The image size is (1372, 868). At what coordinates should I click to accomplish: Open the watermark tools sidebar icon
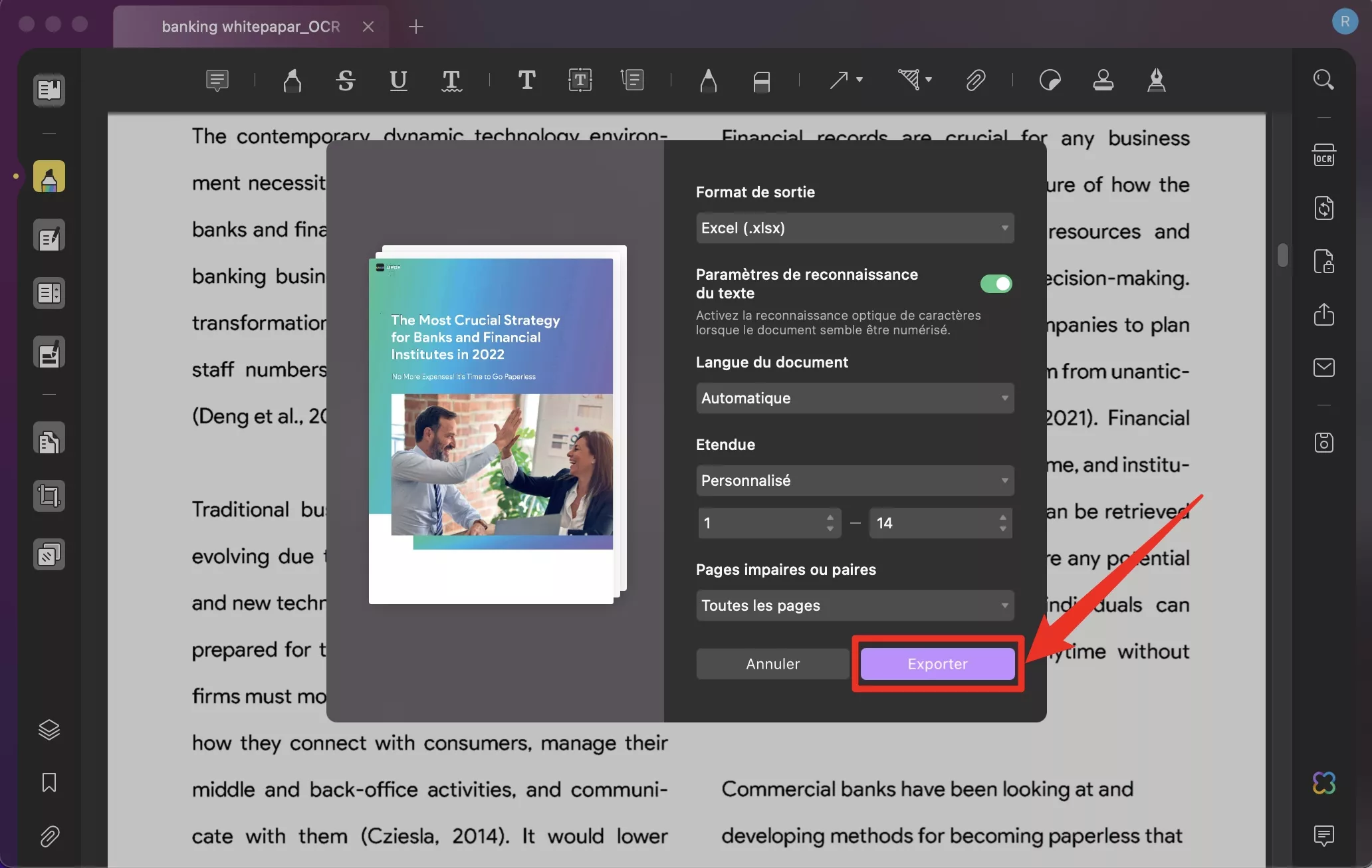49,555
